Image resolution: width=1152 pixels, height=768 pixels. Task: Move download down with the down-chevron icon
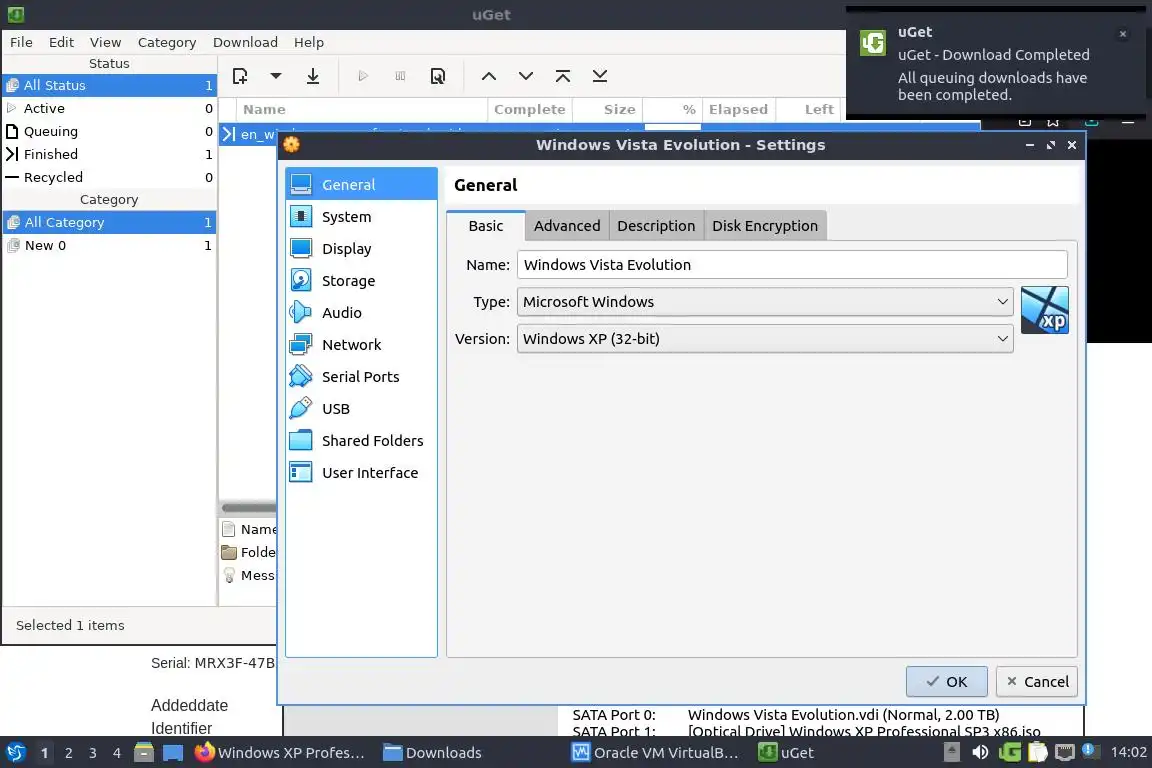(525, 76)
